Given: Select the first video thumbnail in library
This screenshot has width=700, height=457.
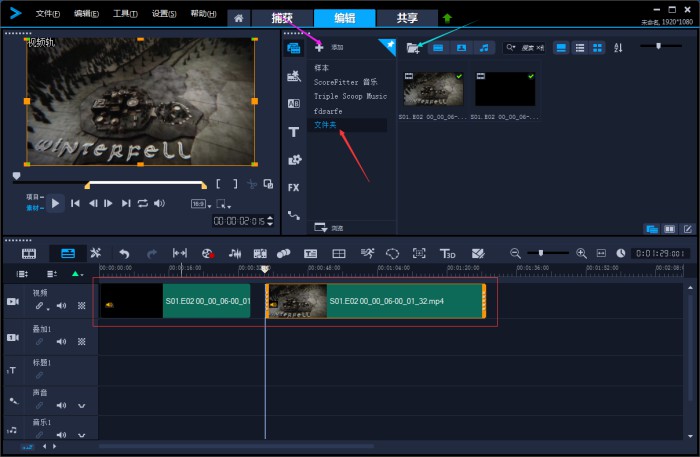Looking at the screenshot, I should [x=433, y=90].
